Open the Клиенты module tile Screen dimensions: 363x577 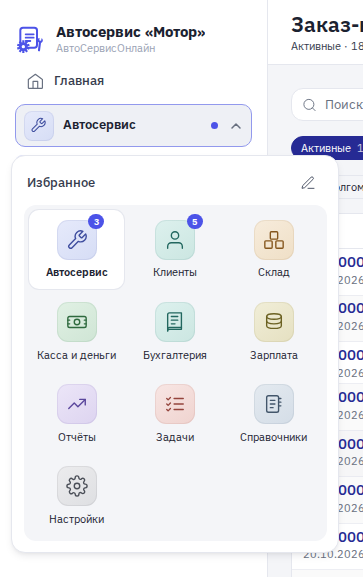175,249
